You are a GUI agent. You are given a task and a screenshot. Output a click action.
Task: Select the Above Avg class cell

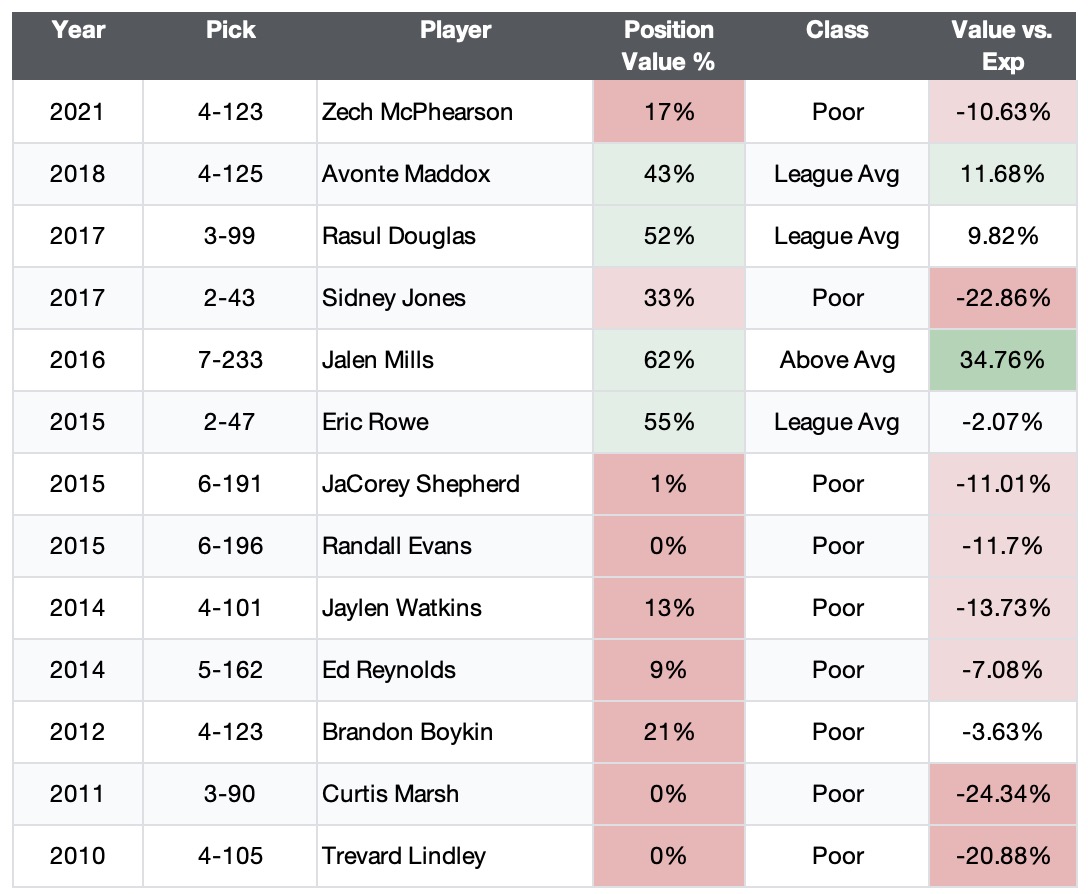click(837, 360)
